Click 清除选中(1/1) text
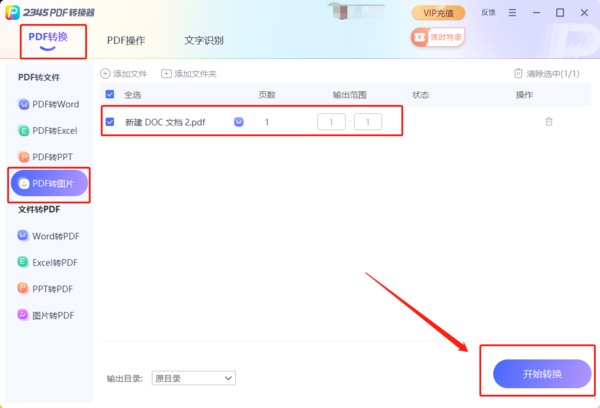Viewport: 600px width, 408px height. click(553, 73)
